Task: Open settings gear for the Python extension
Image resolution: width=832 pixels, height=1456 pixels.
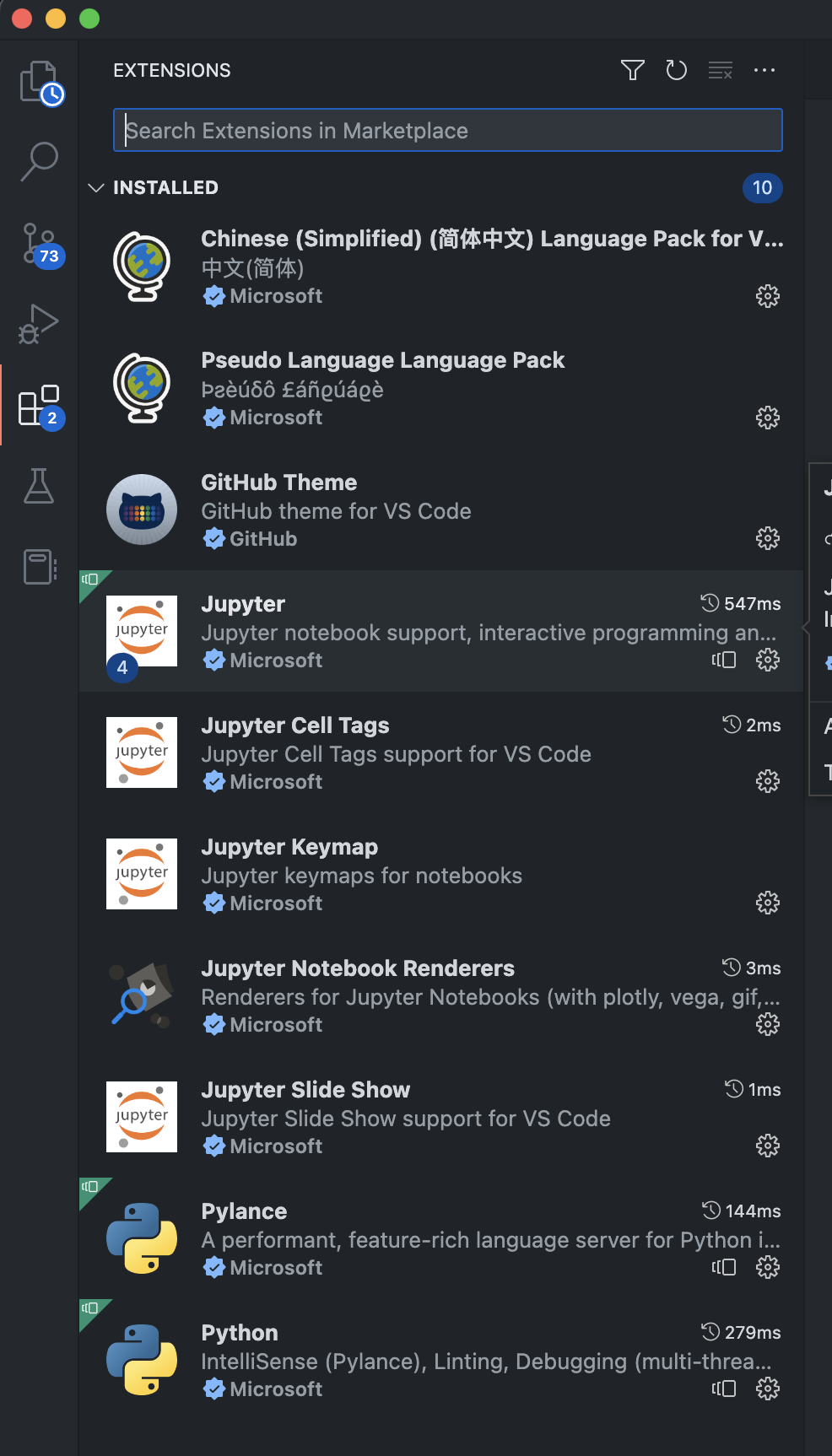Action: [x=767, y=1388]
